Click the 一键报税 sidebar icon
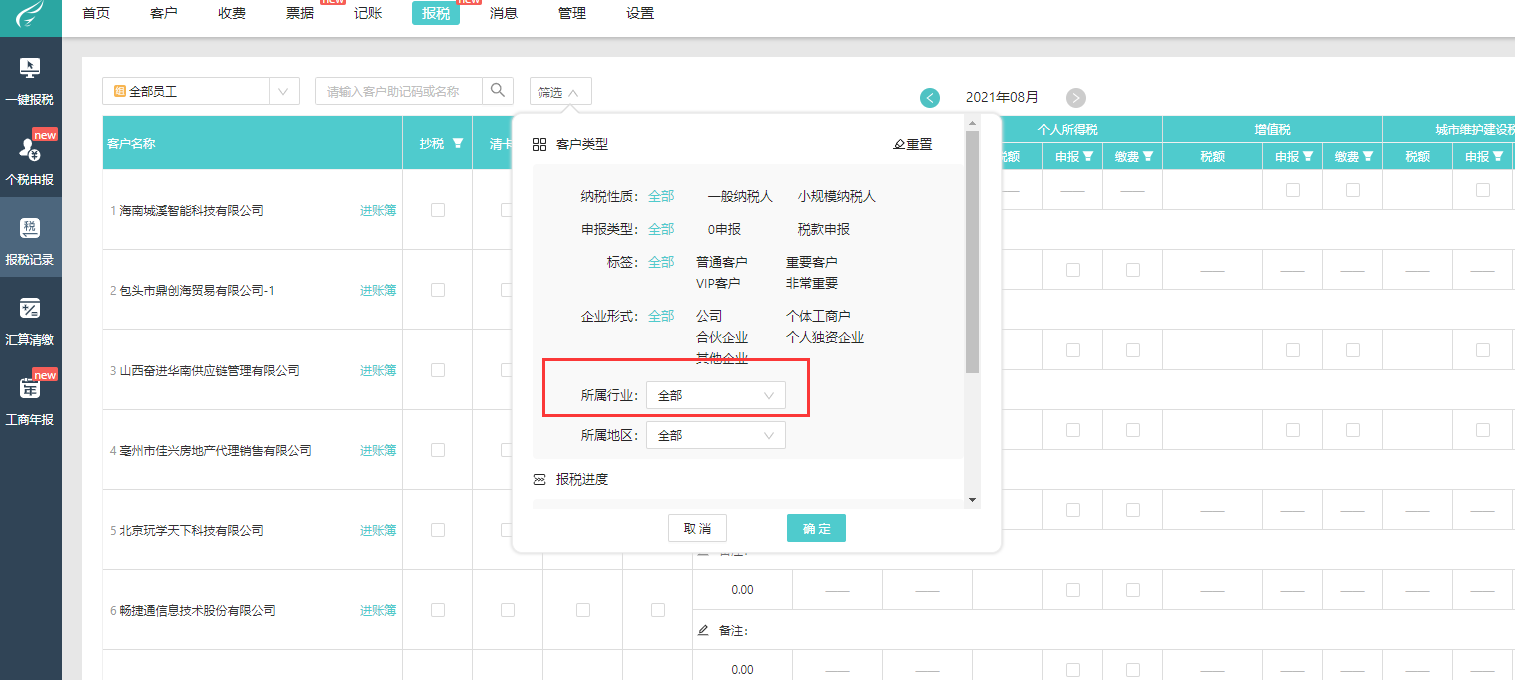The height and width of the screenshot is (680, 1515). (30, 70)
